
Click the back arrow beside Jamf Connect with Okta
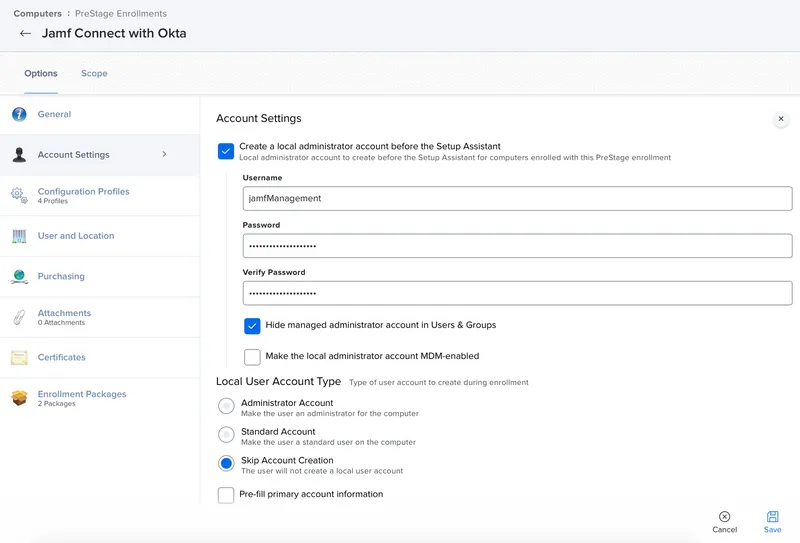click(25, 34)
